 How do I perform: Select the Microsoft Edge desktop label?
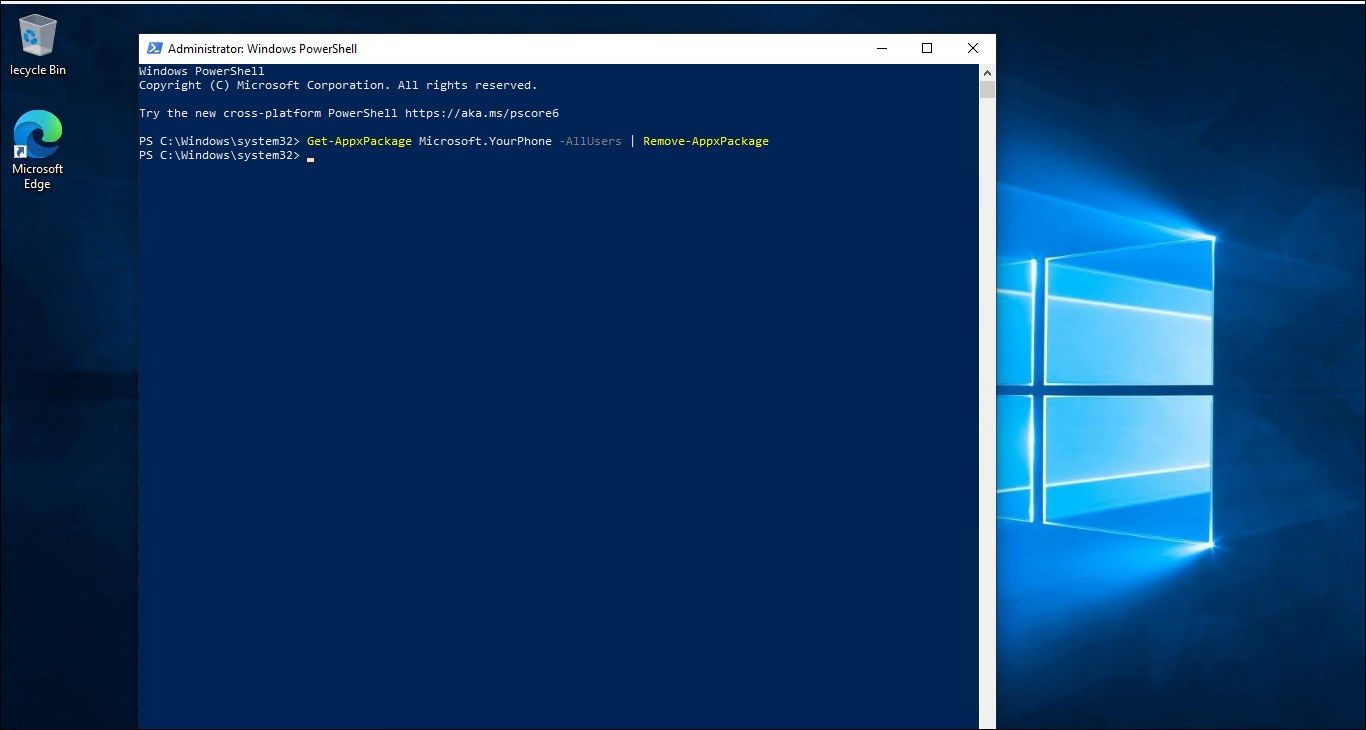tap(37, 177)
